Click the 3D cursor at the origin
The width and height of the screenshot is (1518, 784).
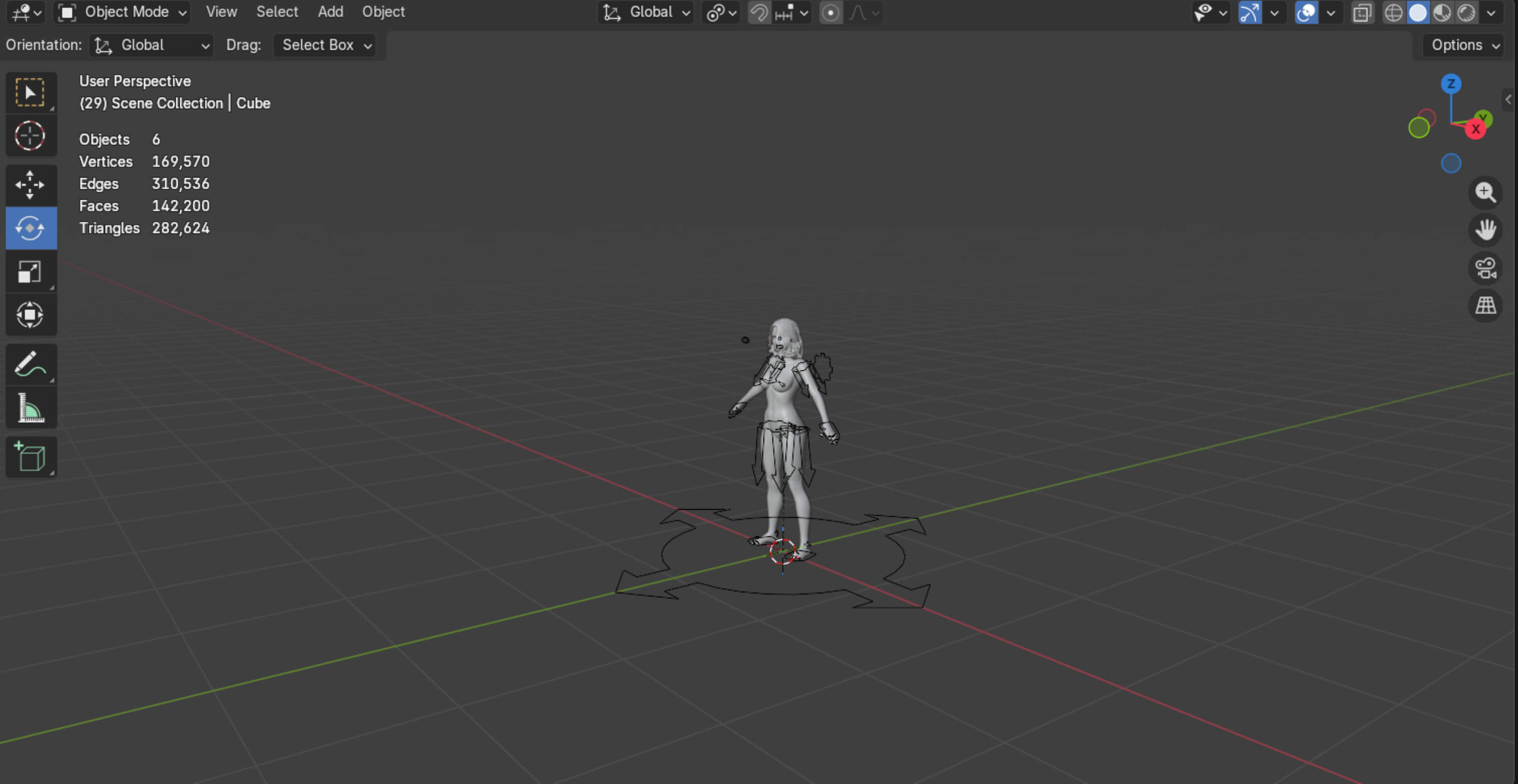tap(782, 552)
